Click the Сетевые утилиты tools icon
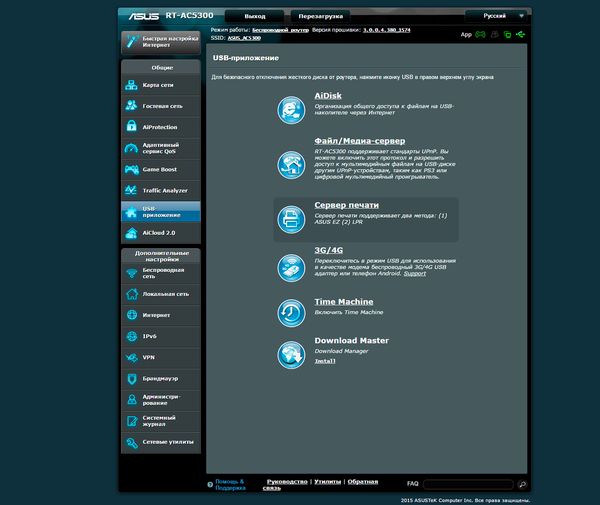The image size is (600, 505). [x=132, y=443]
